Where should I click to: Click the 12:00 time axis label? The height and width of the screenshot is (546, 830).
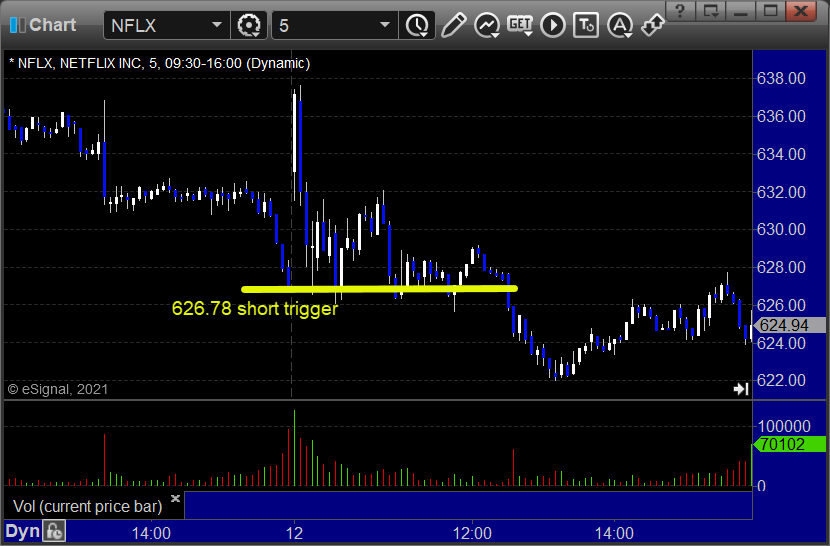pyautogui.click(x=472, y=532)
